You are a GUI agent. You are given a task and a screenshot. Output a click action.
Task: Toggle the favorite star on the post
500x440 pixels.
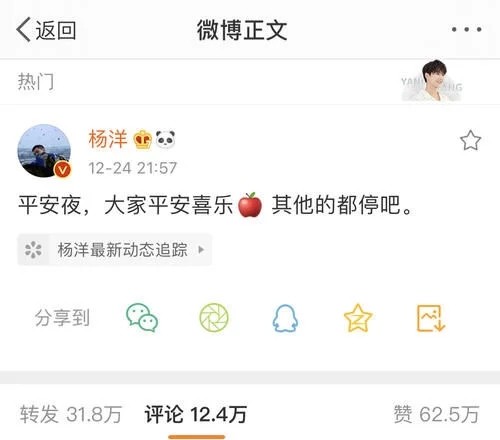point(470,140)
